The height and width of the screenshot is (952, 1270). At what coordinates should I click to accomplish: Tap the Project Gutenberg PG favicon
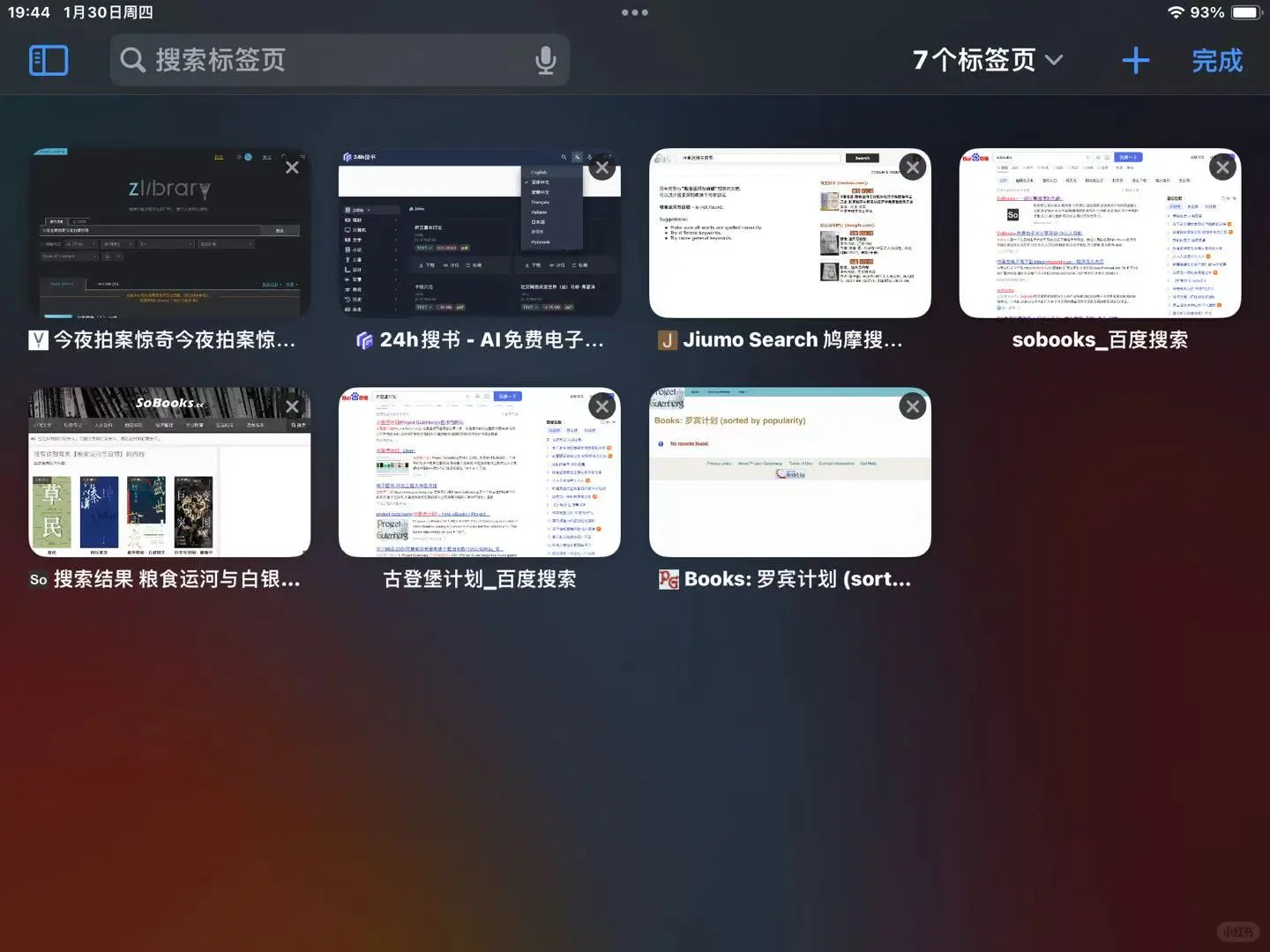669,579
